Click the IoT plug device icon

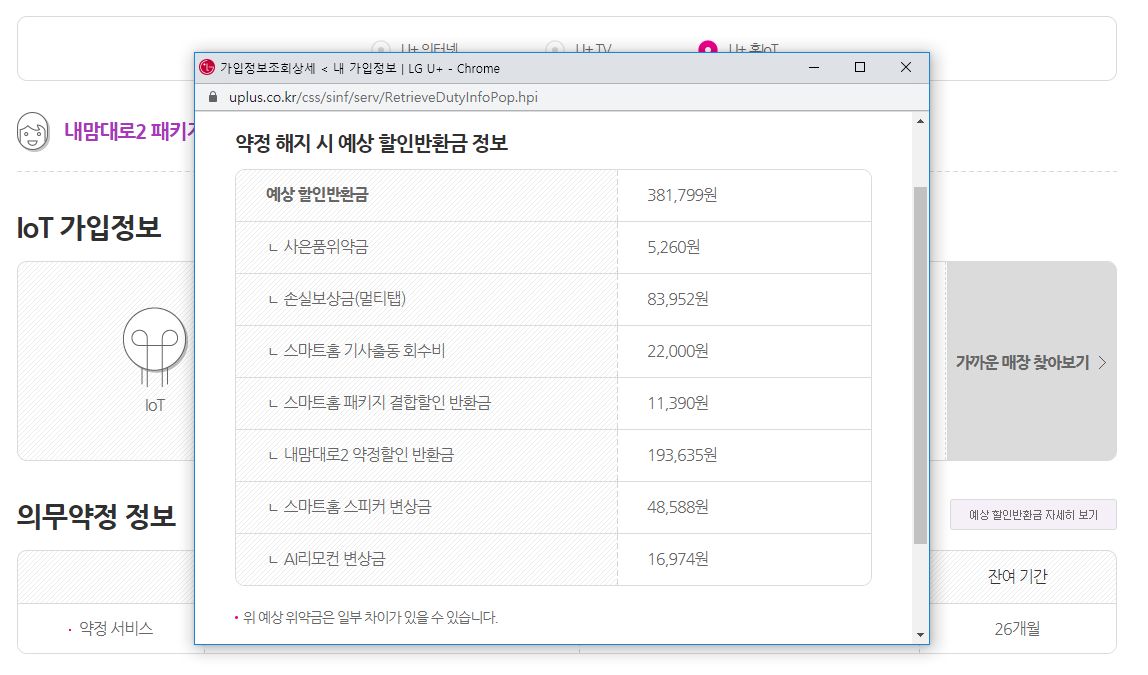tap(154, 345)
